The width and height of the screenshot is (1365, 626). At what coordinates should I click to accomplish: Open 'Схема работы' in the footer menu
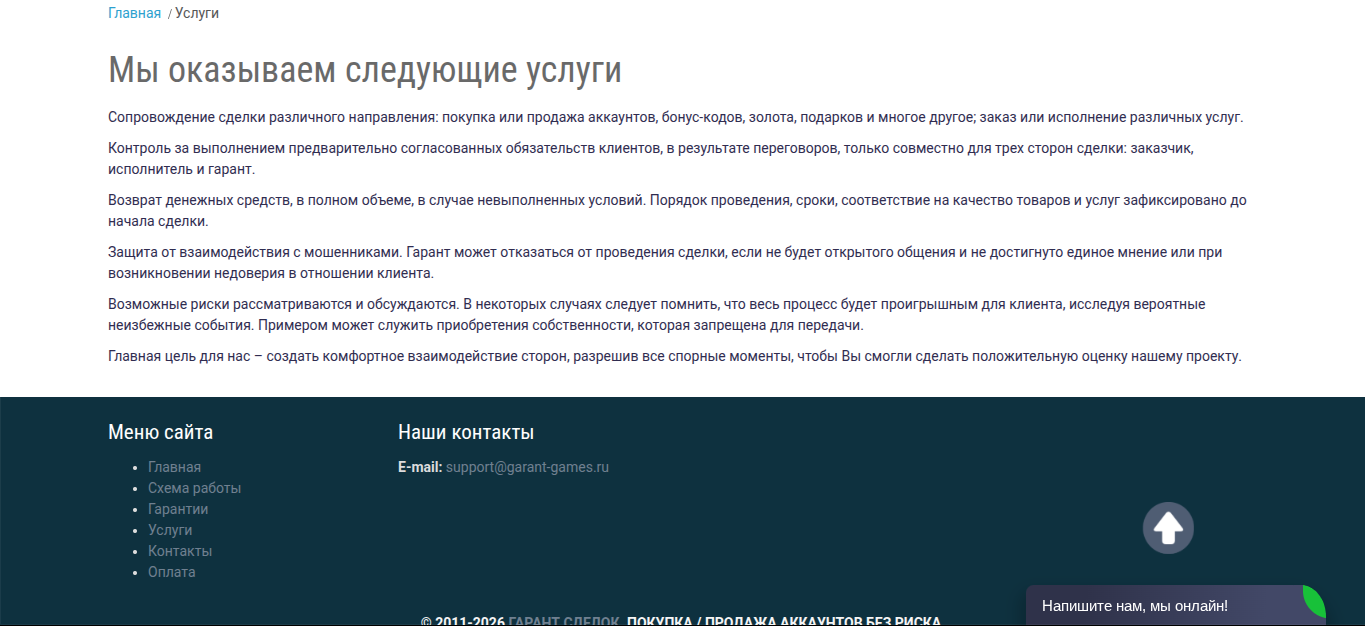(x=194, y=488)
